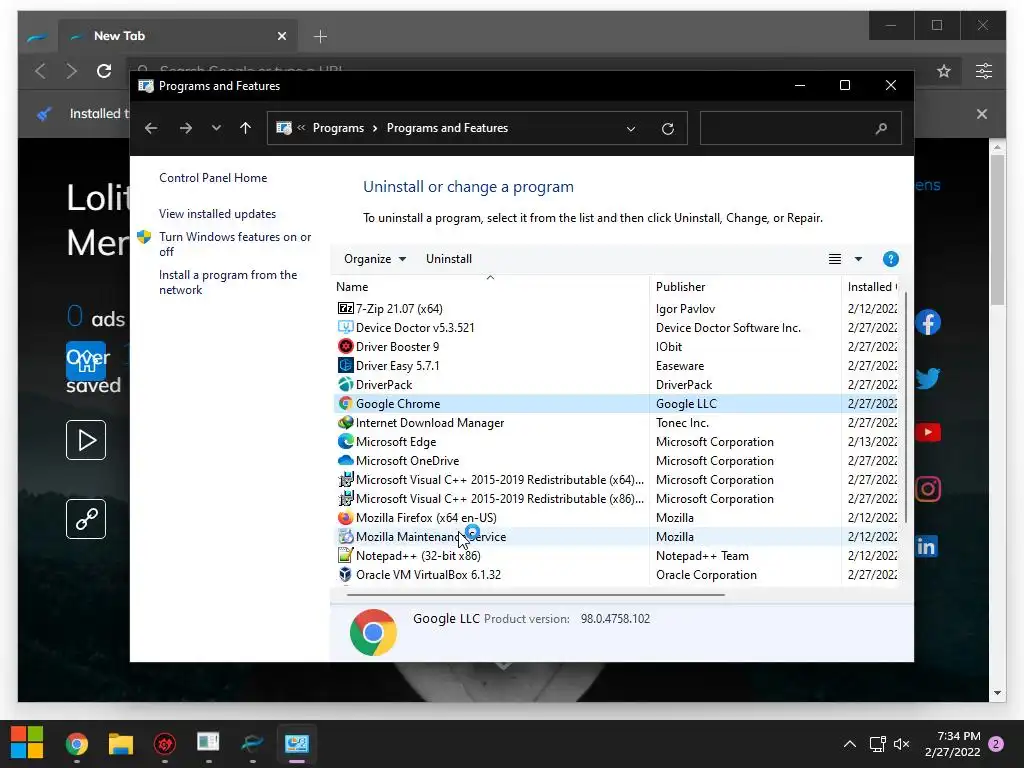The height and width of the screenshot is (768, 1024).
Task: Click Programs in the breadcrumb path
Action: (338, 128)
